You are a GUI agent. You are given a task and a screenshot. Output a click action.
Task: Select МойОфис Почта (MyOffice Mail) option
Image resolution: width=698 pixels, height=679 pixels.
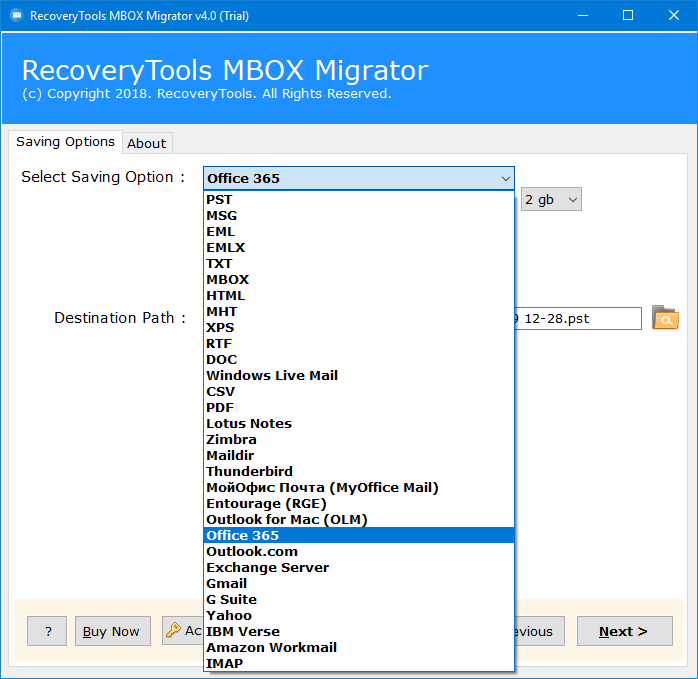click(x=359, y=488)
